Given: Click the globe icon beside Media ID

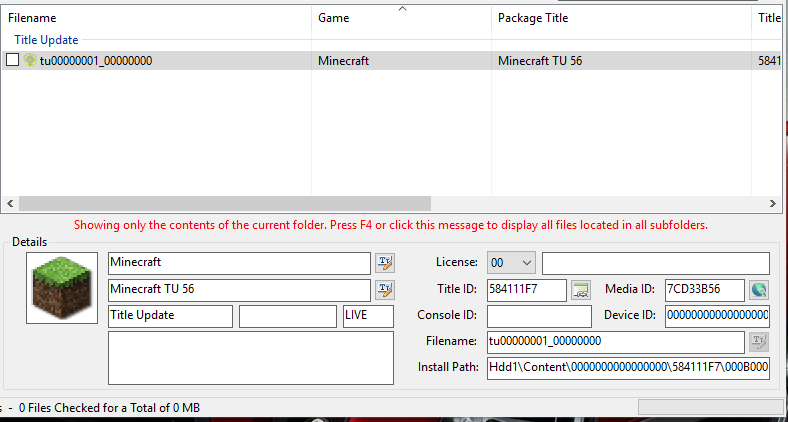Looking at the screenshot, I should [759, 290].
